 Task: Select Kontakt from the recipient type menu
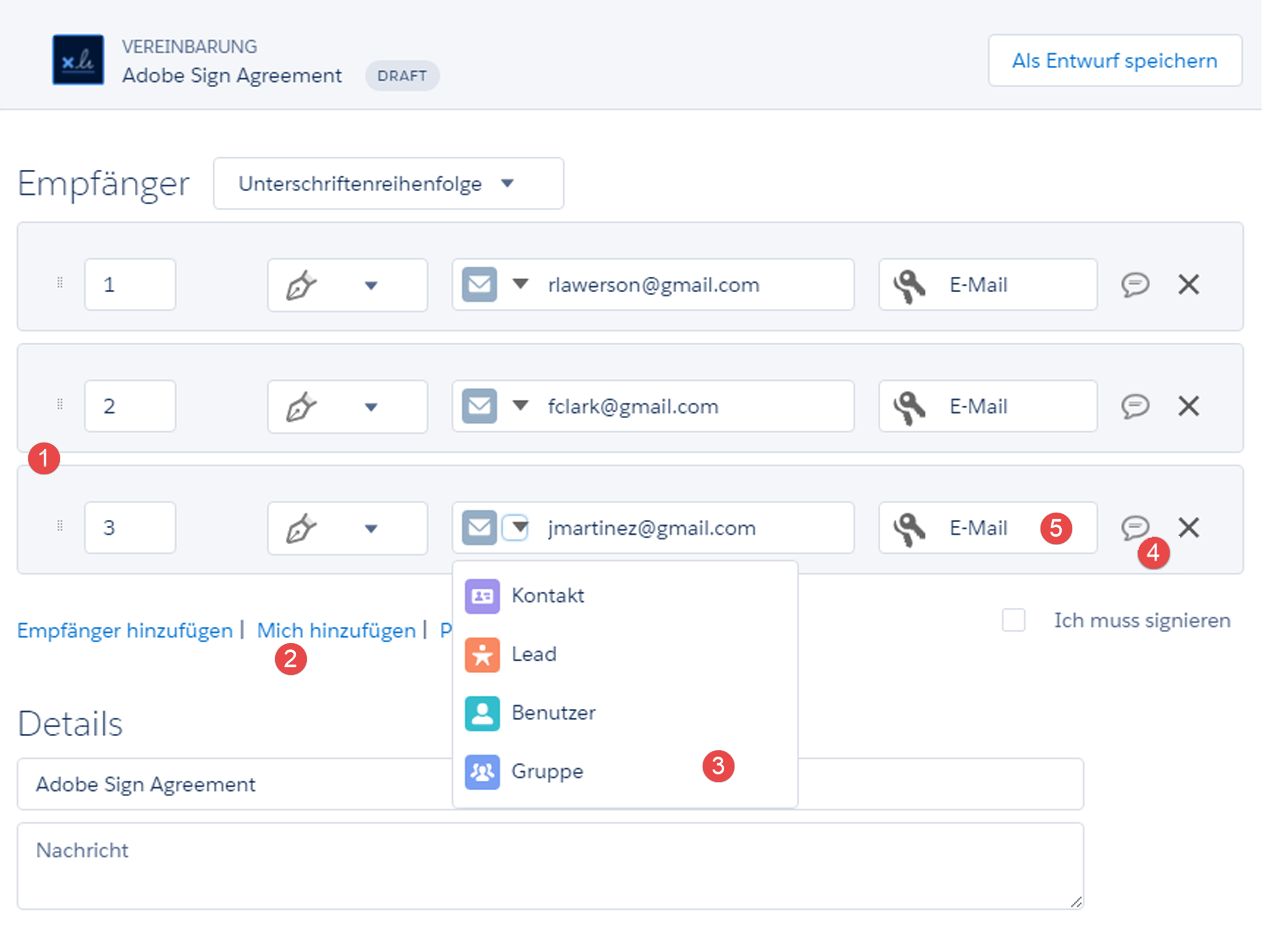click(547, 596)
